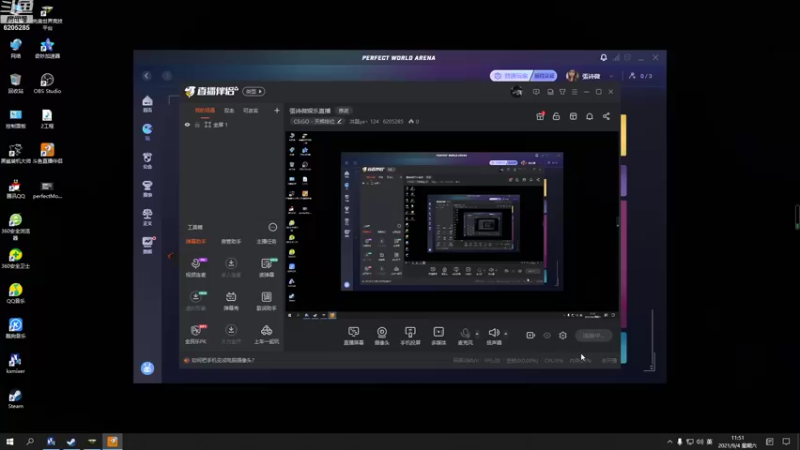Open the orange streaming app taskbar icon
This screenshot has height=450, width=800.
point(112,441)
